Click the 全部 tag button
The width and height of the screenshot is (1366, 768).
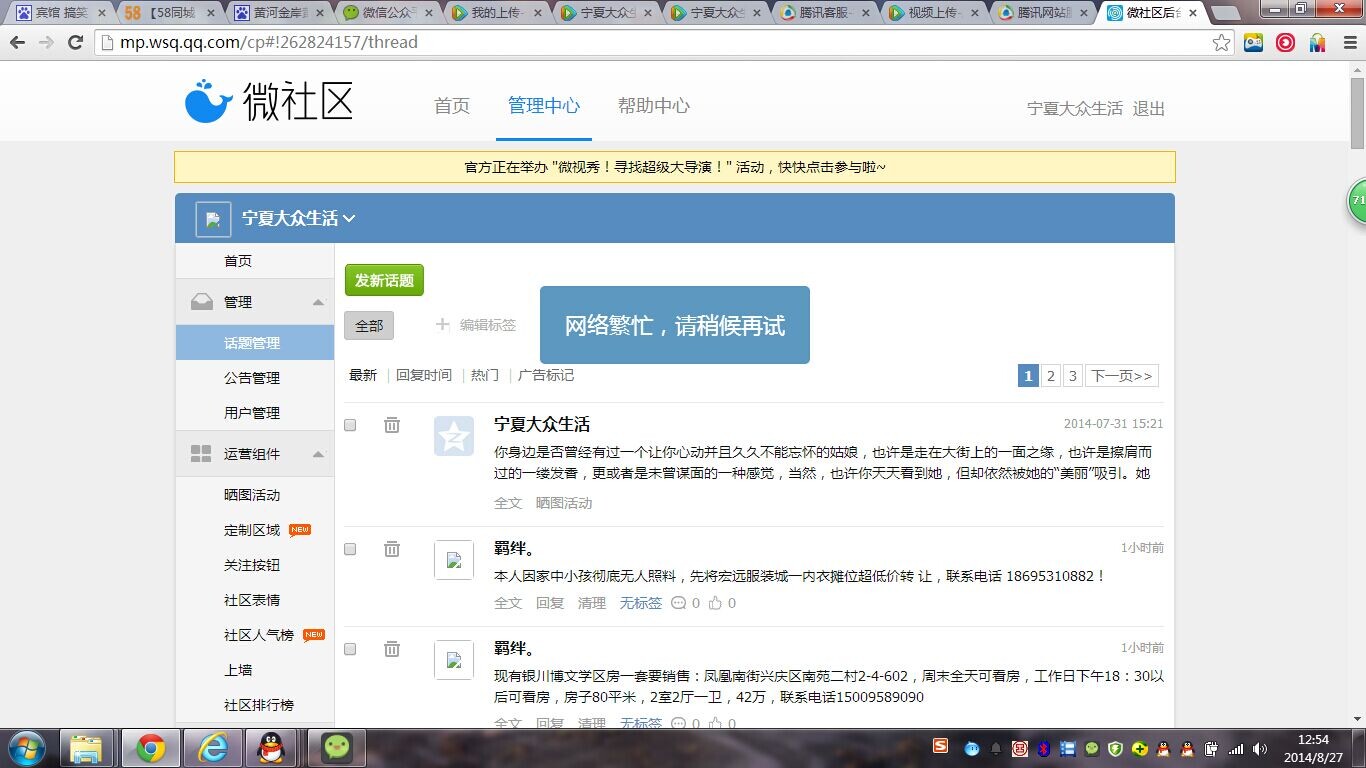click(x=369, y=325)
